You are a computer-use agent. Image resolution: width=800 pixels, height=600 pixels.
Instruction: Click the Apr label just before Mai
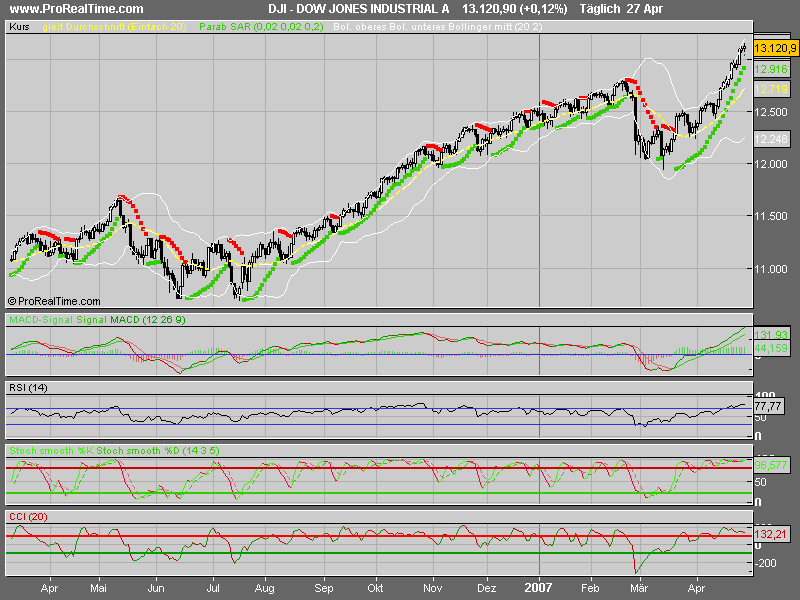tap(49, 588)
